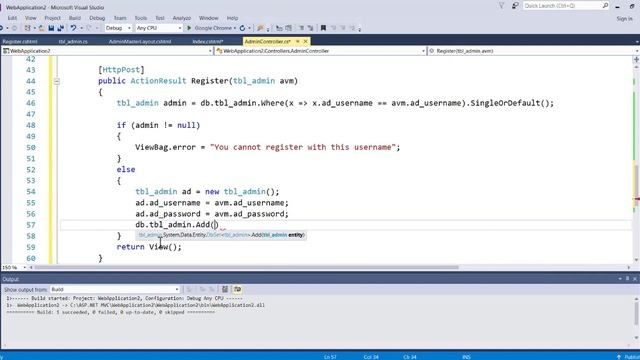Click the browser refresh icon in toolbar
The width and height of the screenshot is (640, 360).
pos(242,28)
